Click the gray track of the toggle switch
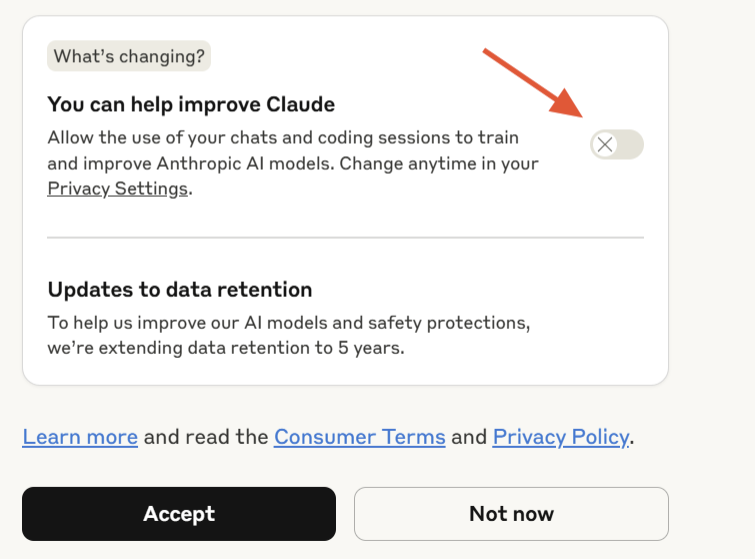Image resolution: width=755 pixels, height=559 pixels. [x=631, y=145]
